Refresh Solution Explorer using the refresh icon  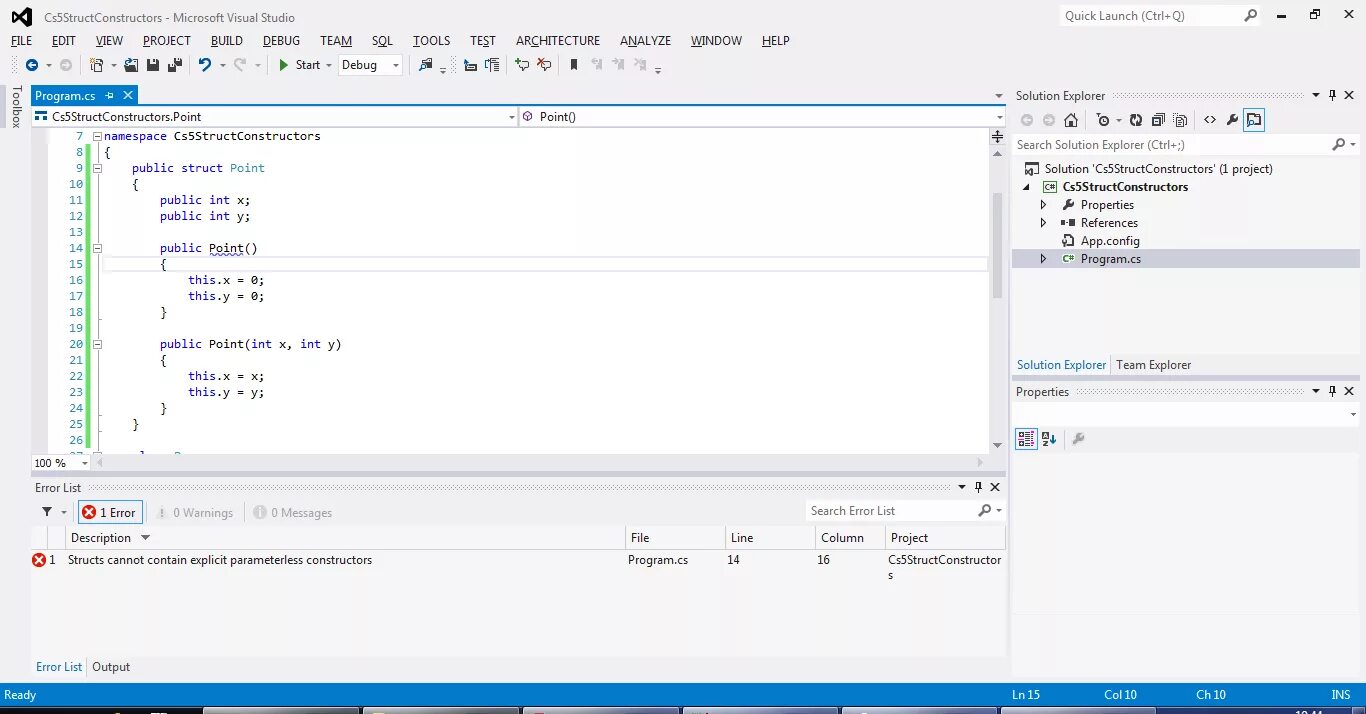(x=1136, y=120)
